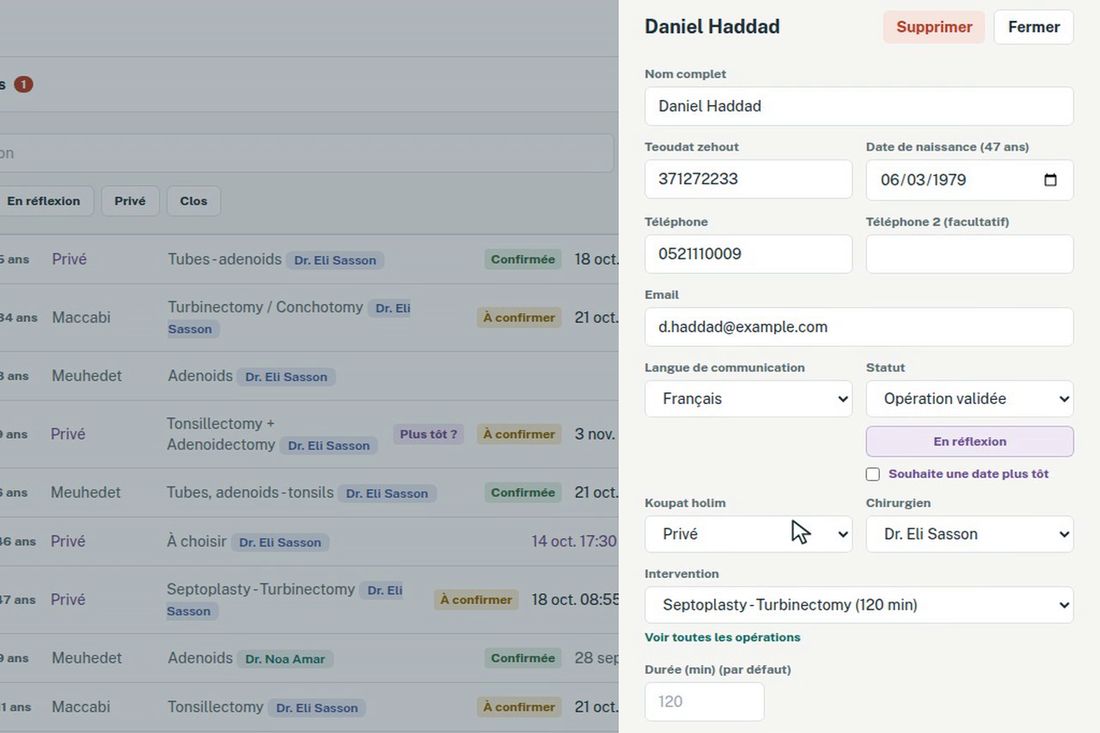This screenshot has width=1100, height=733.
Task: Click into the Email input field
Action: [x=859, y=327]
